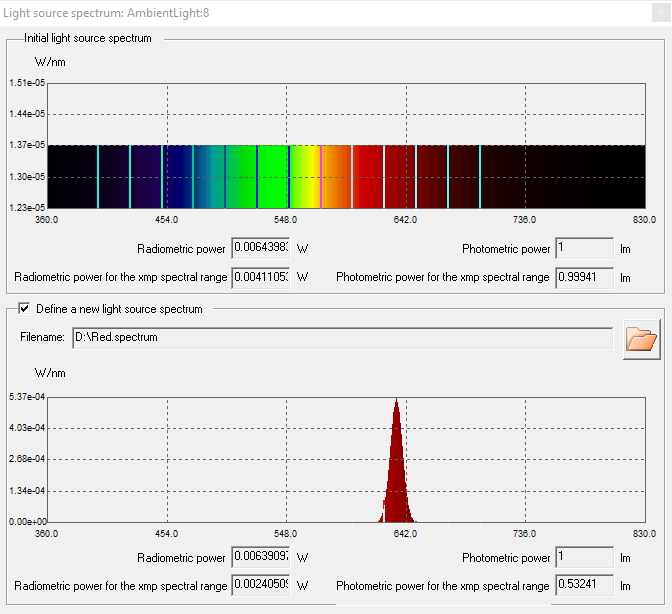
Task: Click the 5.37e-04 axis value in lower graph
Action: (x=27, y=397)
